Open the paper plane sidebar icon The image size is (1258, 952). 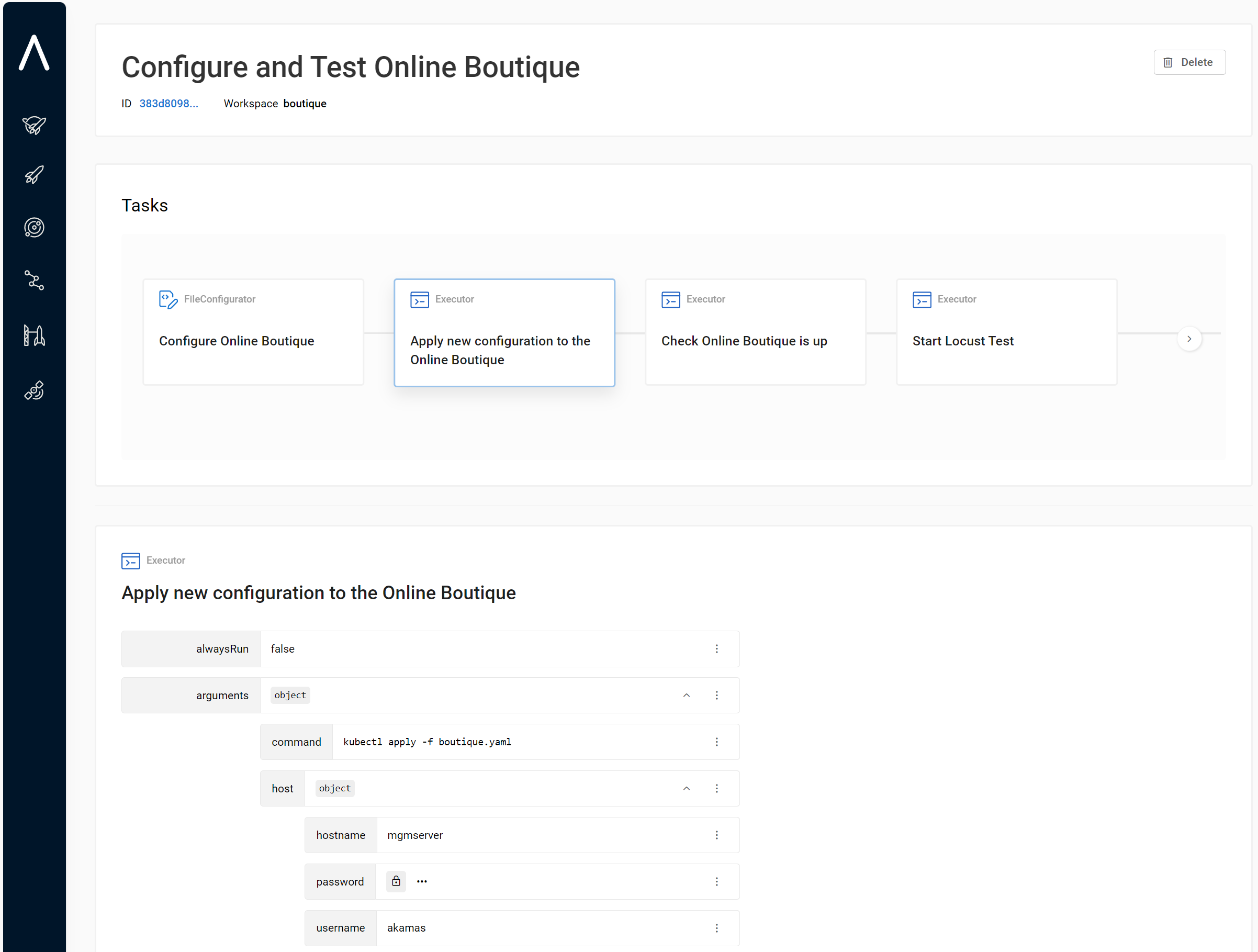pyautogui.click(x=34, y=125)
